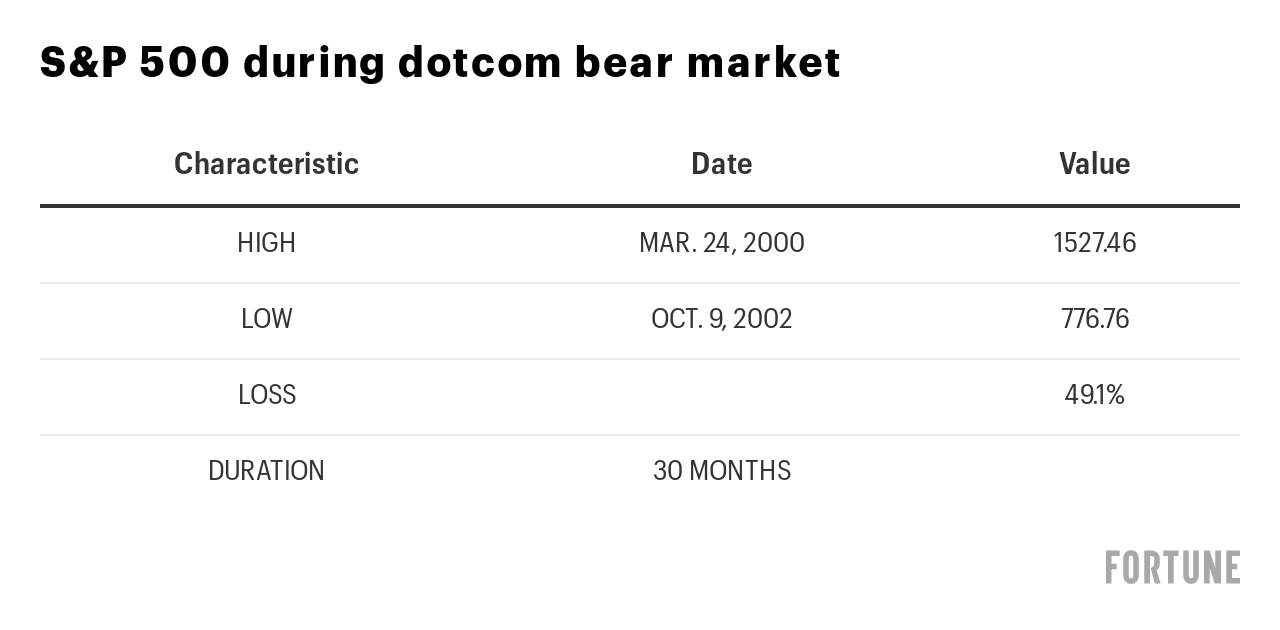Select the 1527.46 value cell
1280x630 pixels.
[1094, 243]
